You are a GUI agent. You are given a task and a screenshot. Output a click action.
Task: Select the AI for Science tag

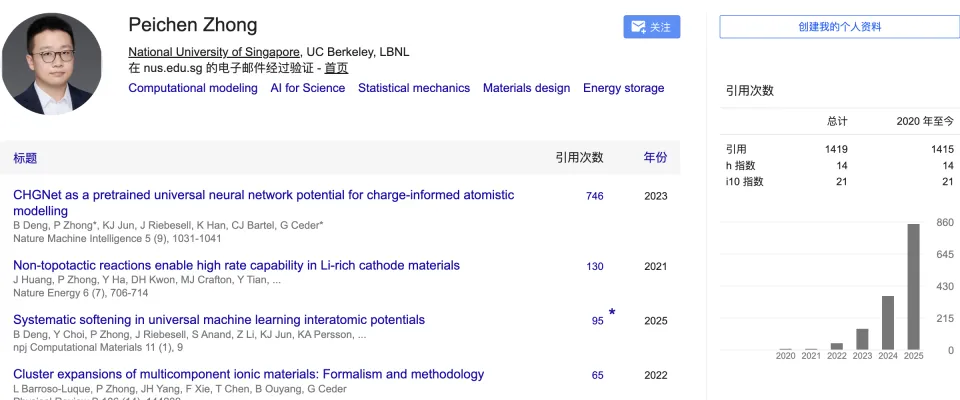308,88
